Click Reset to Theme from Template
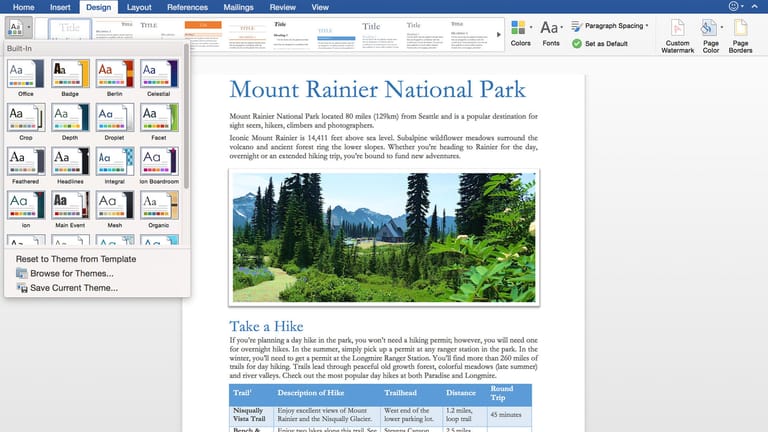The height and width of the screenshot is (432, 768). (76, 259)
